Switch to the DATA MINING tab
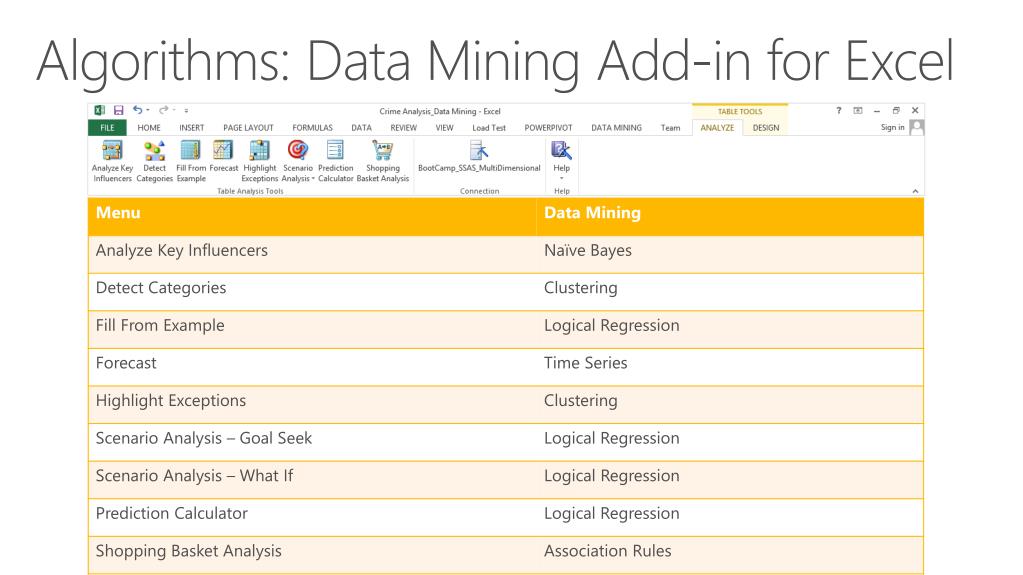1023x575 pixels. [616, 127]
